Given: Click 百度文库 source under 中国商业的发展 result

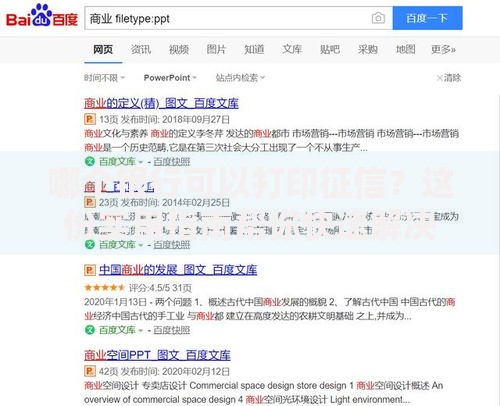Looking at the screenshot, I should click(x=117, y=330).
